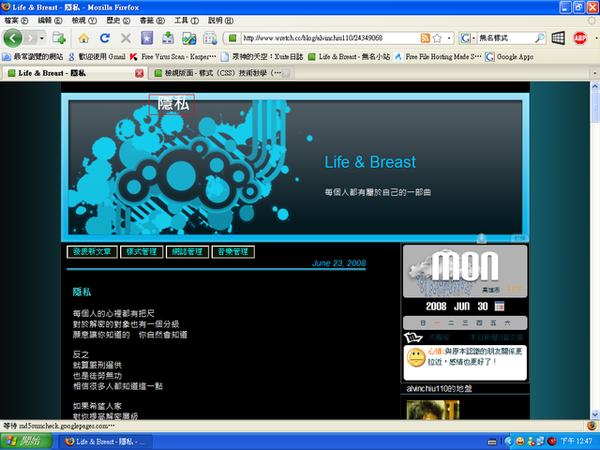Click the image-with-checkmark toolbar icon
This screenshot has height=450, width=600.
(x=189, y=38)
